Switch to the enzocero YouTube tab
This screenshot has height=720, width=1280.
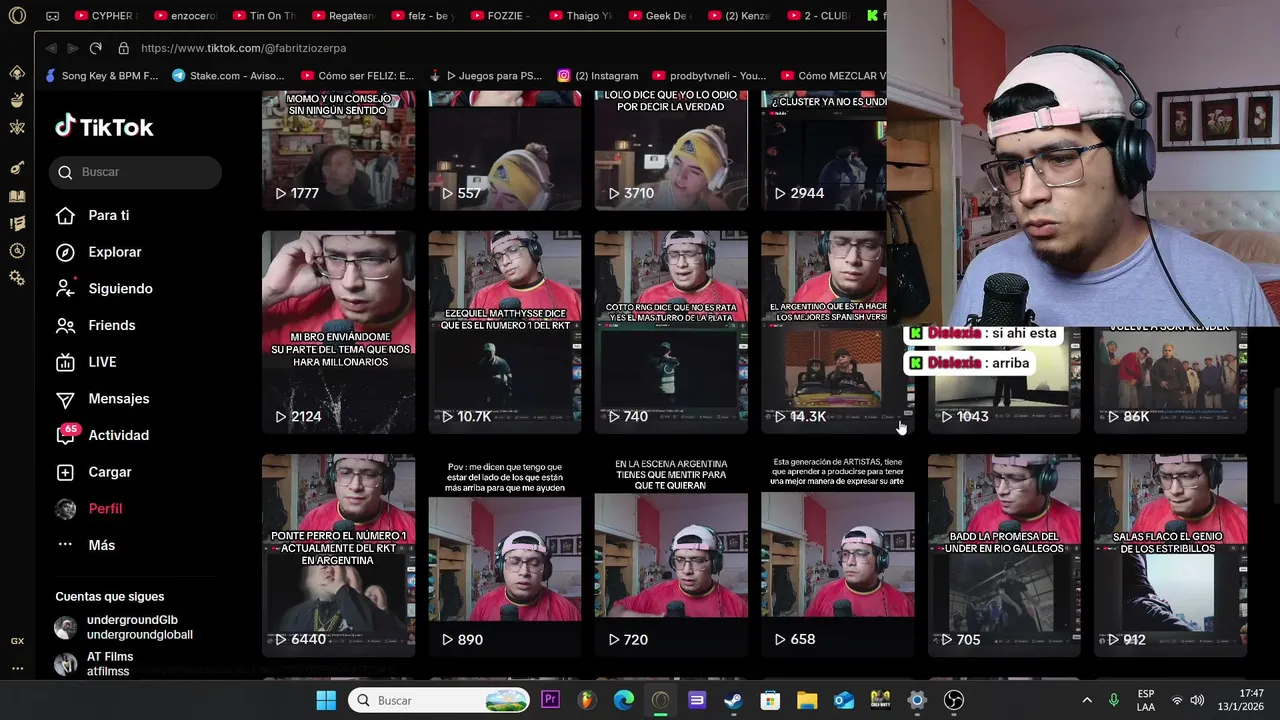coord(188,16)
